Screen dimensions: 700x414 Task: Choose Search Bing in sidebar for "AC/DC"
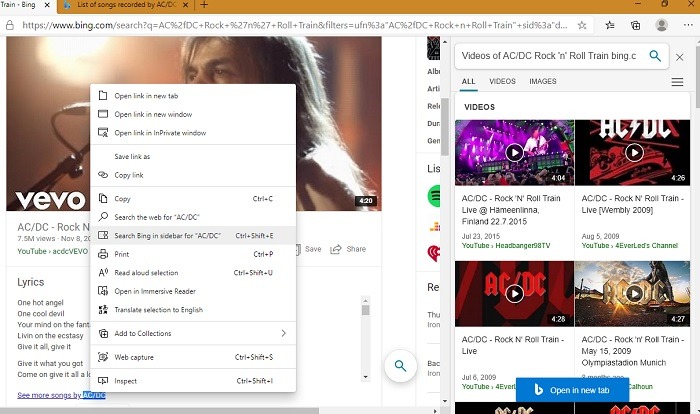click(193, 235)
